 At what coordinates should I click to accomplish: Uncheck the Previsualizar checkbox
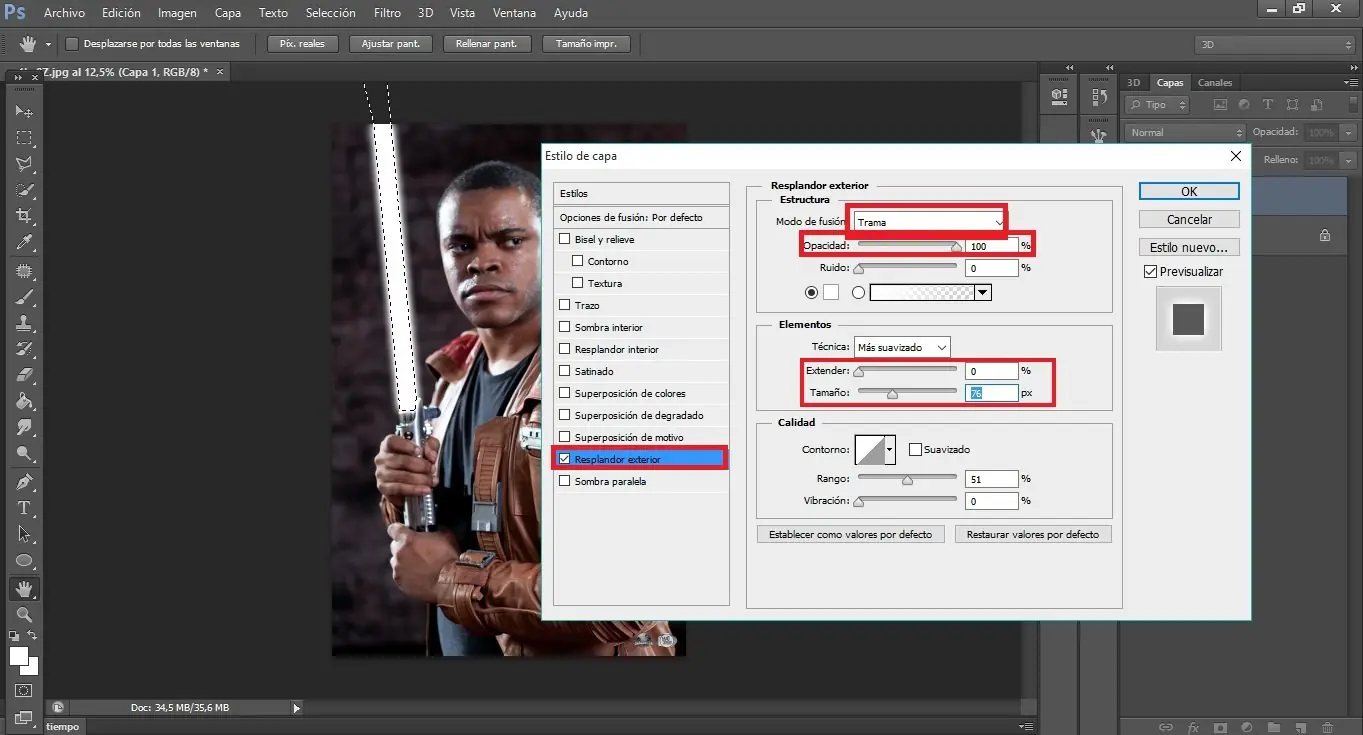(1150, 272)
